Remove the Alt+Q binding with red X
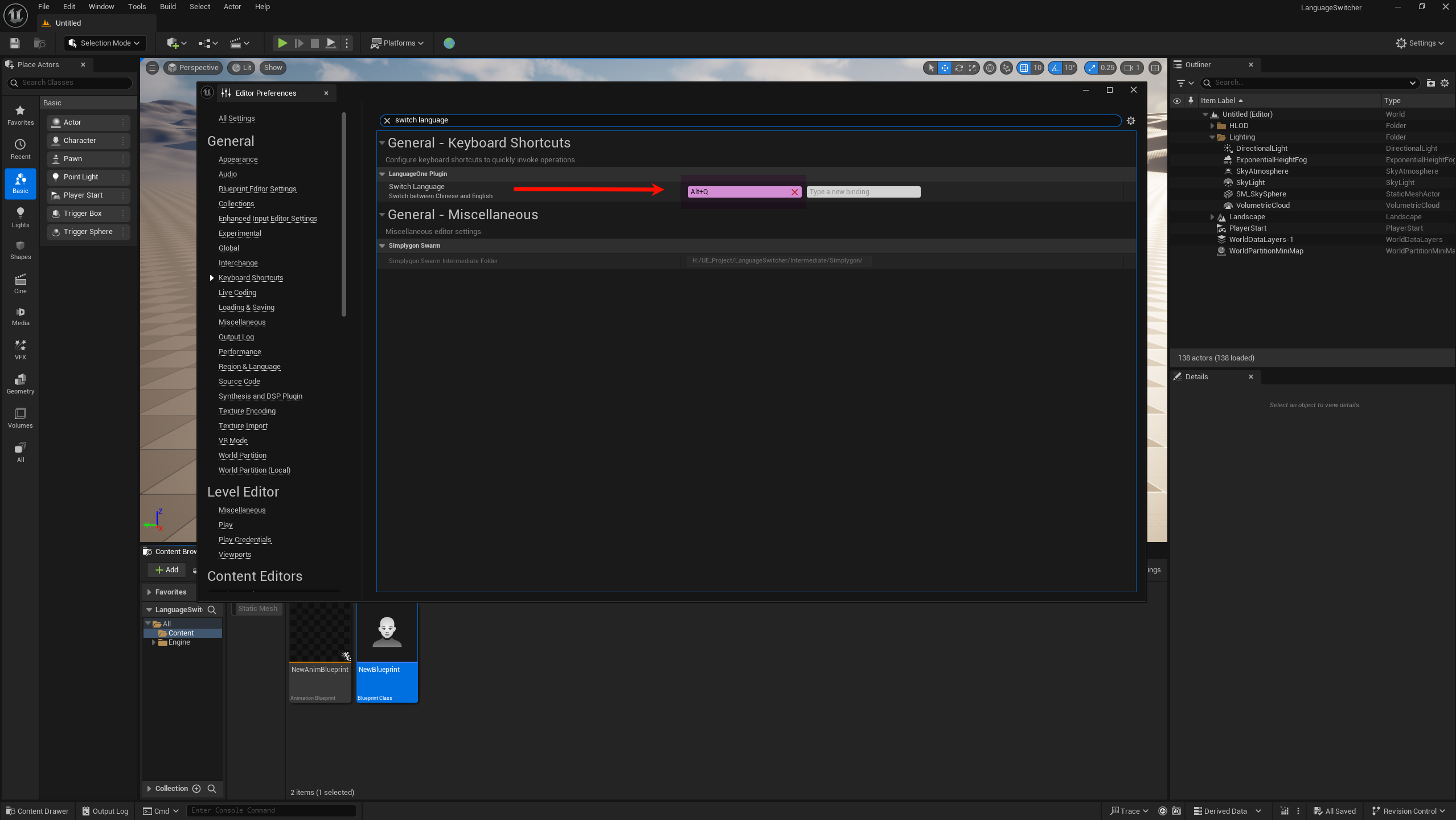This screenshot has height=820, width=1456. pyautogui.click(x=794, y=192)
